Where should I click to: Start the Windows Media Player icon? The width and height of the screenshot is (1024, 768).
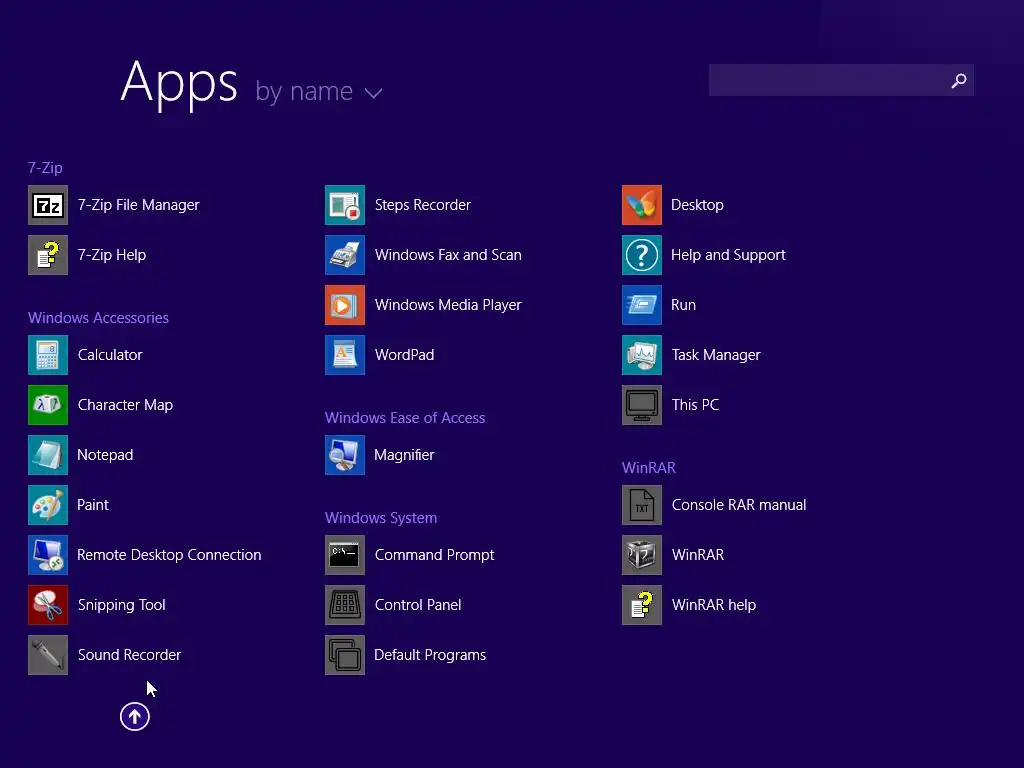coord(345,305)
